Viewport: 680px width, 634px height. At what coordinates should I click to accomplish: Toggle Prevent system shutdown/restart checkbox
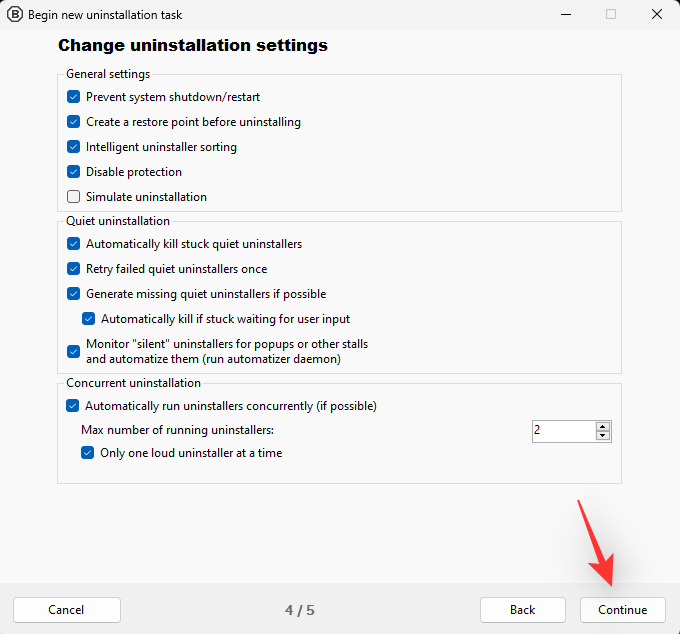pos(73,97)
